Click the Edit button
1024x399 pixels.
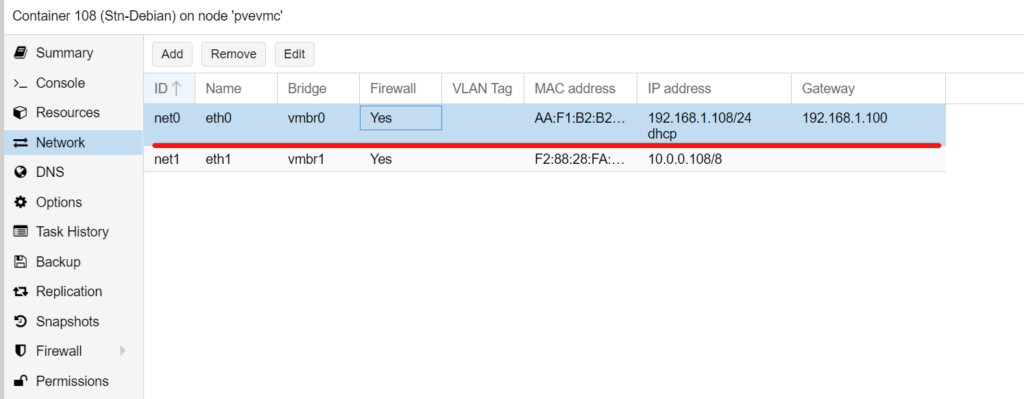(x=295, y=54)
